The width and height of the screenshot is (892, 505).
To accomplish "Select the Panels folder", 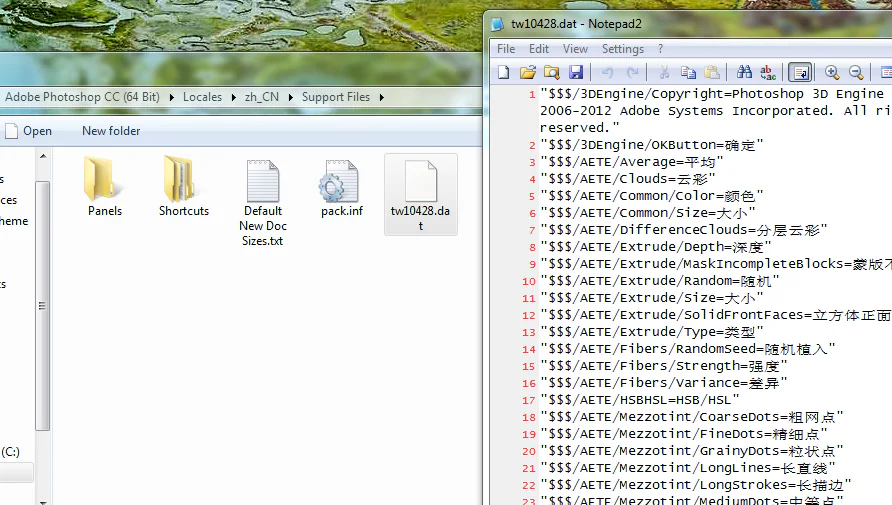I will pos(105,188).
